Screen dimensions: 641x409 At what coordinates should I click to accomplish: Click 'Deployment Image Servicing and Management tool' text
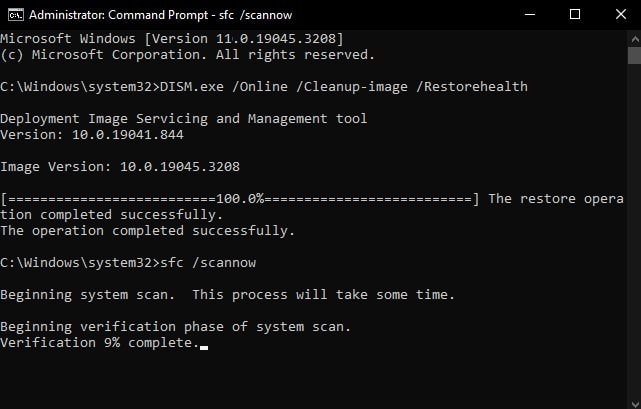184,118
